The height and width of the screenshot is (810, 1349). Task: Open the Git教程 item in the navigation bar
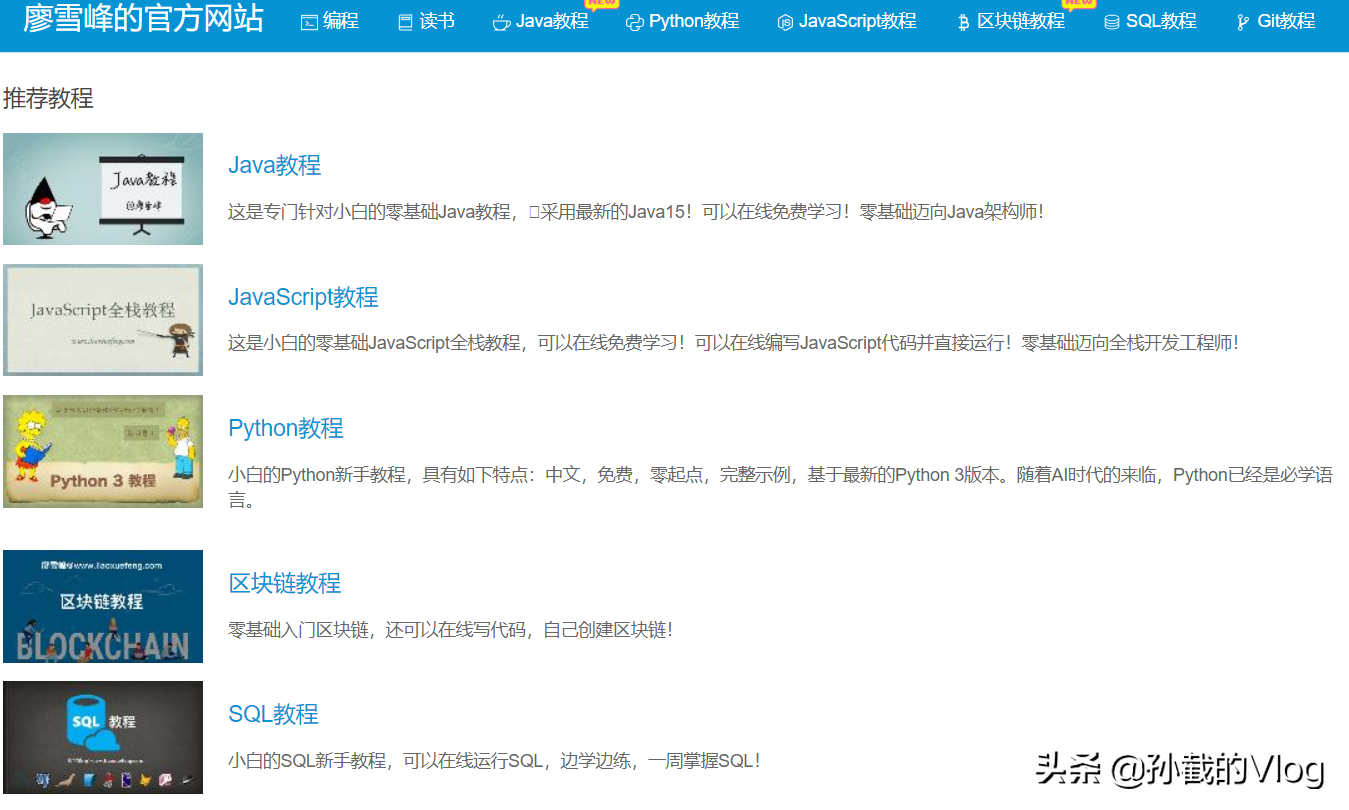tap(1286, 21)
